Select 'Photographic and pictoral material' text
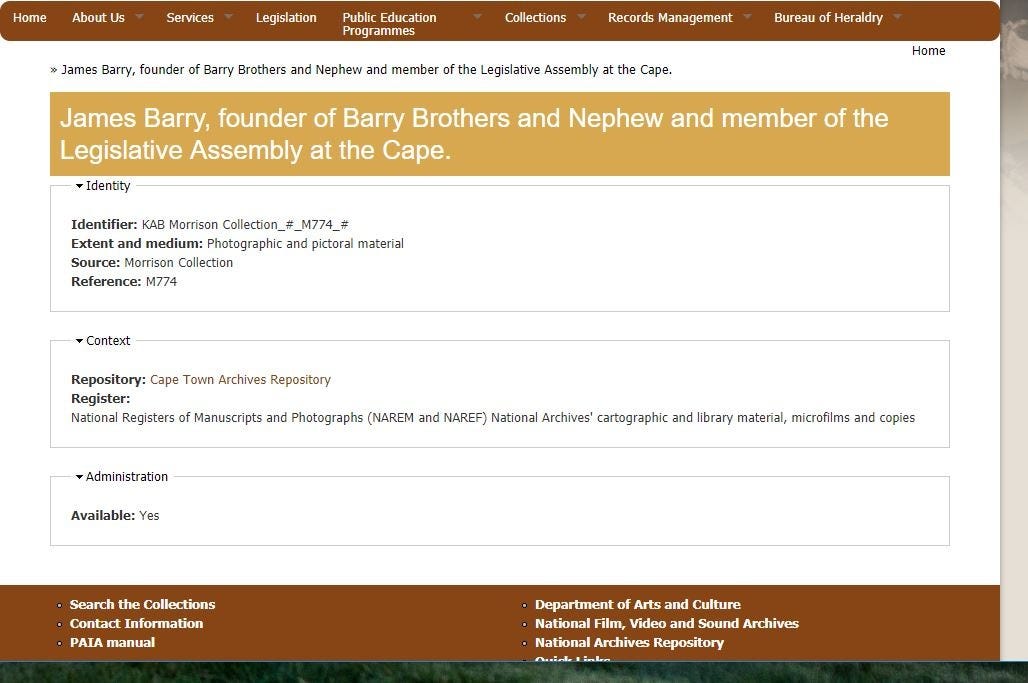 305,244
